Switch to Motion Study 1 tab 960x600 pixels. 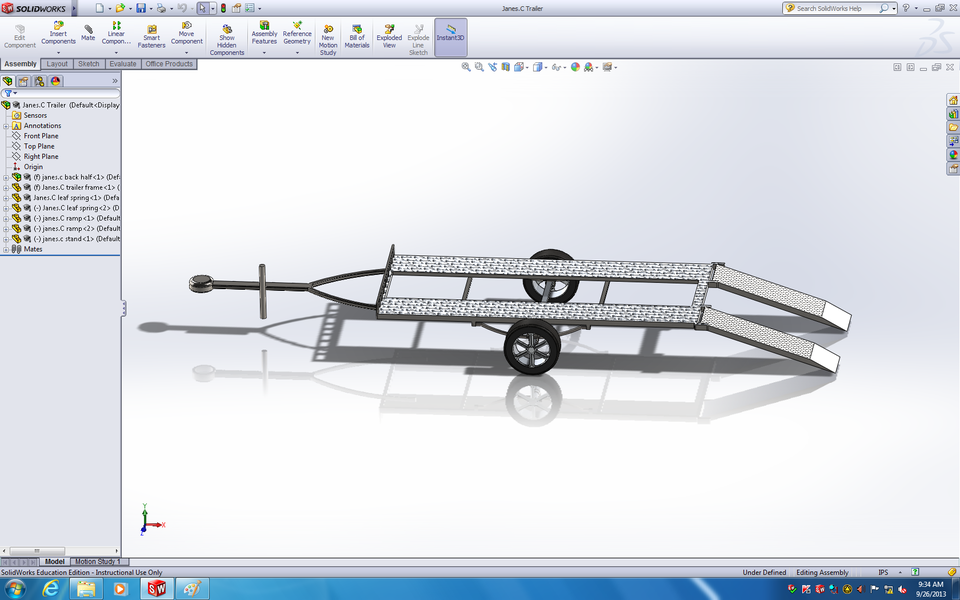(98, 561)
